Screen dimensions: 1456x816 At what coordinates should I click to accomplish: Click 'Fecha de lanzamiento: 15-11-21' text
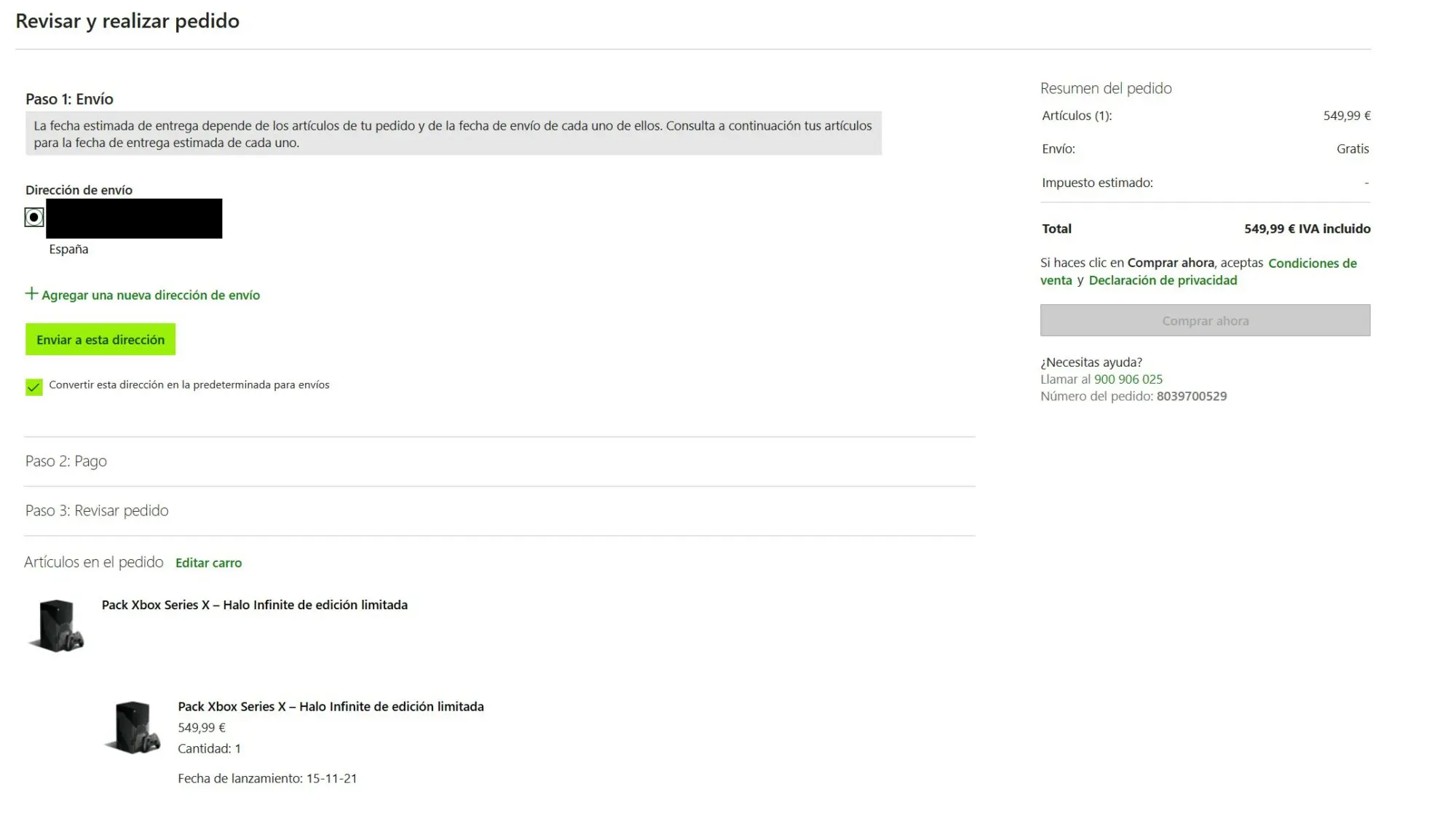[267, 778]
